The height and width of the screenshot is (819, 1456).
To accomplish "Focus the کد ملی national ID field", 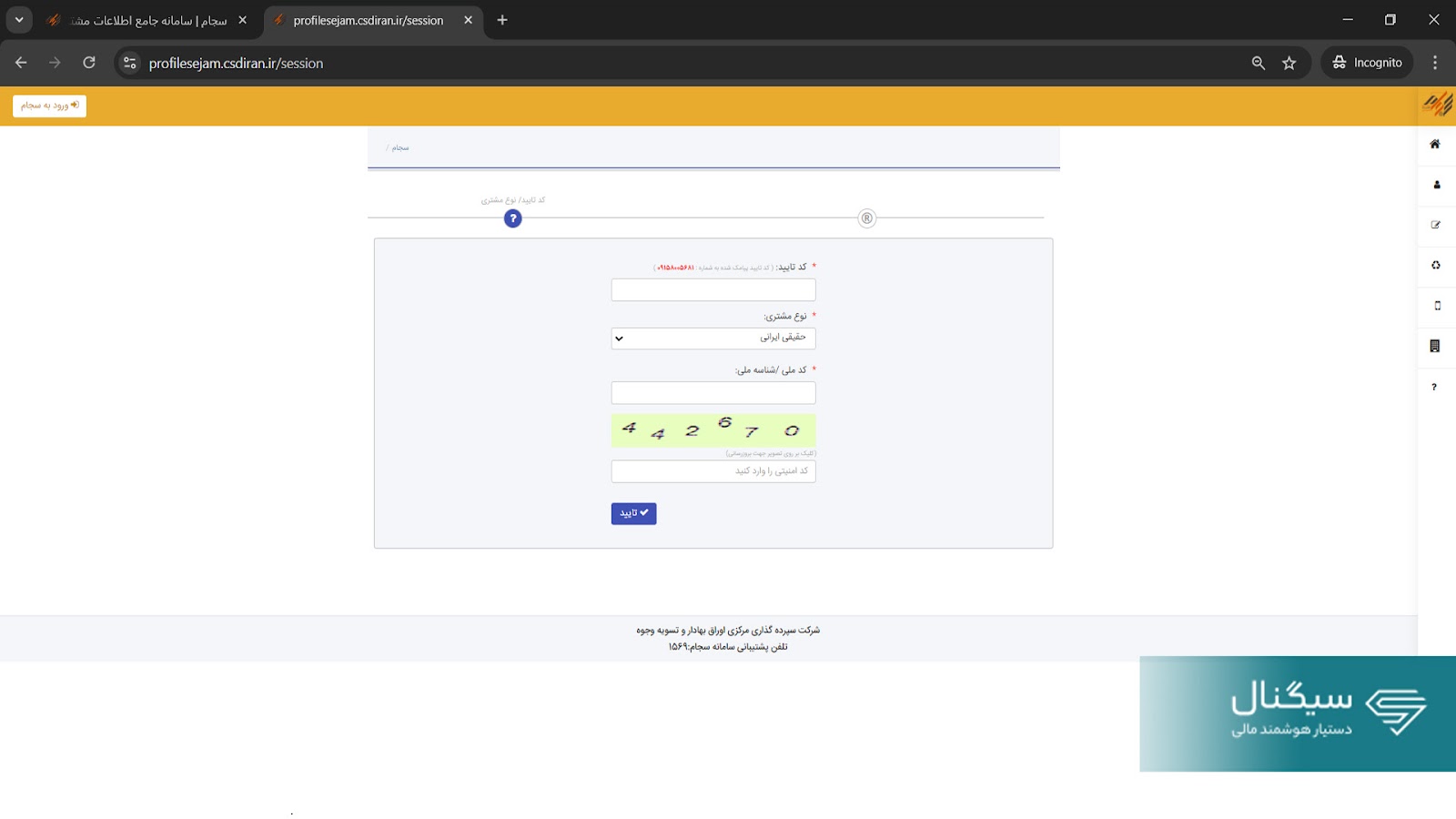I will [x=713, y=392].
